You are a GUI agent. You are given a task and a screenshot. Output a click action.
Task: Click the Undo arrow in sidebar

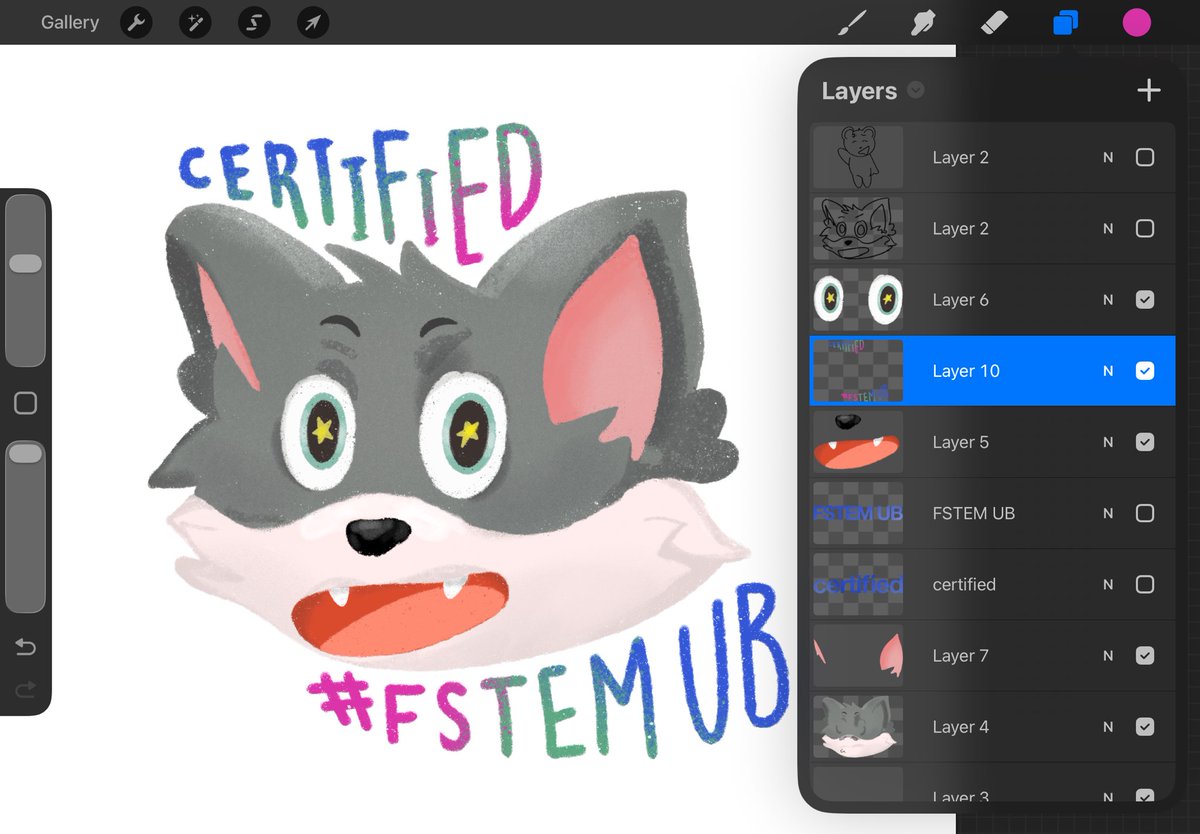coord(26,647)
